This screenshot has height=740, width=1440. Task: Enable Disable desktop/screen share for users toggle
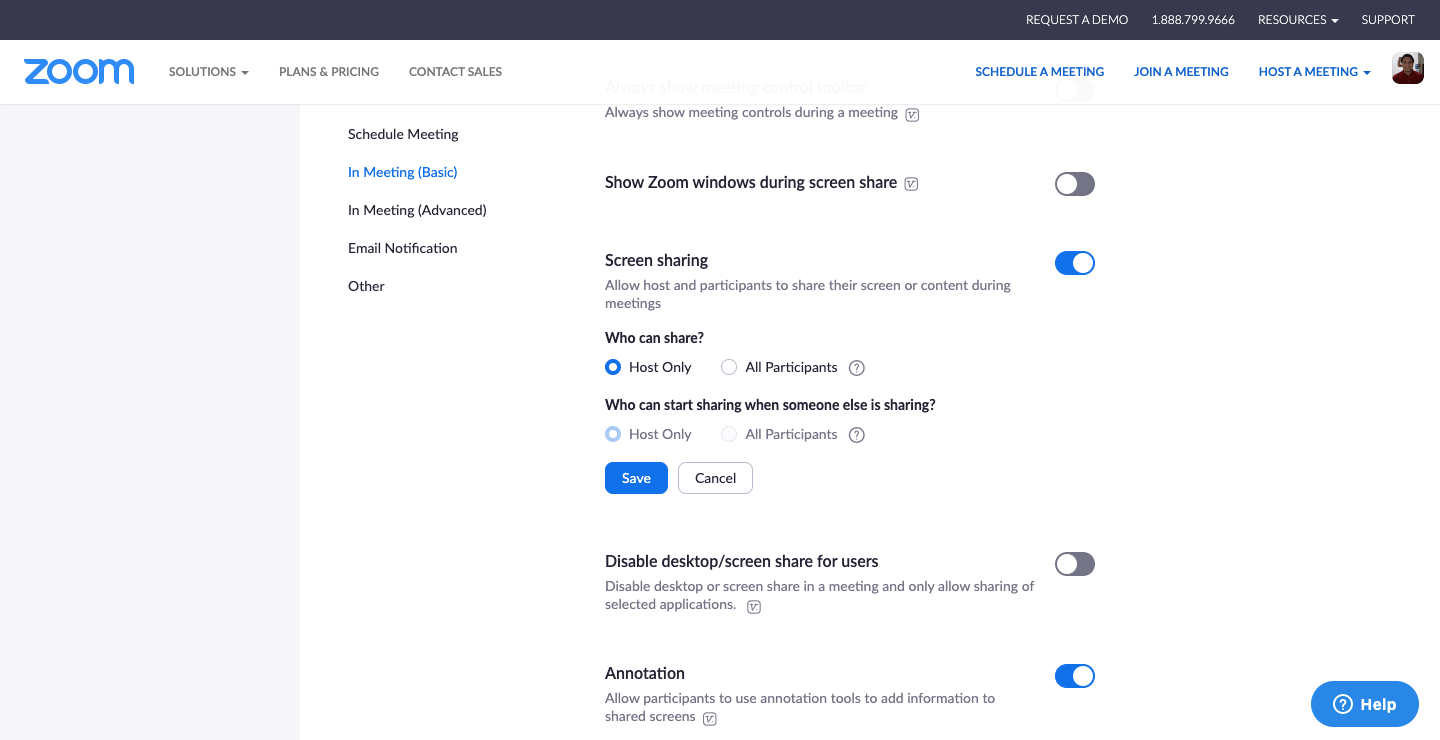click(1075, 564)
